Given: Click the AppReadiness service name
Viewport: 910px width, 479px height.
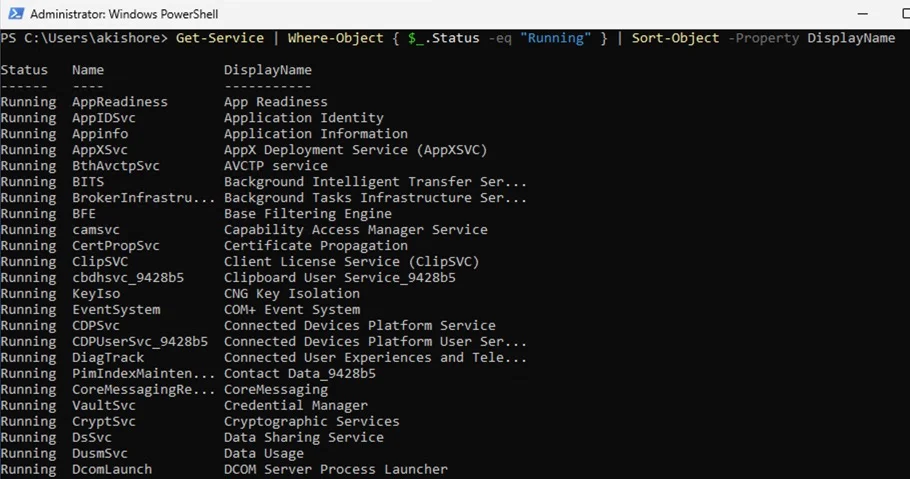Looking at the screenshot, I should 120,102.
